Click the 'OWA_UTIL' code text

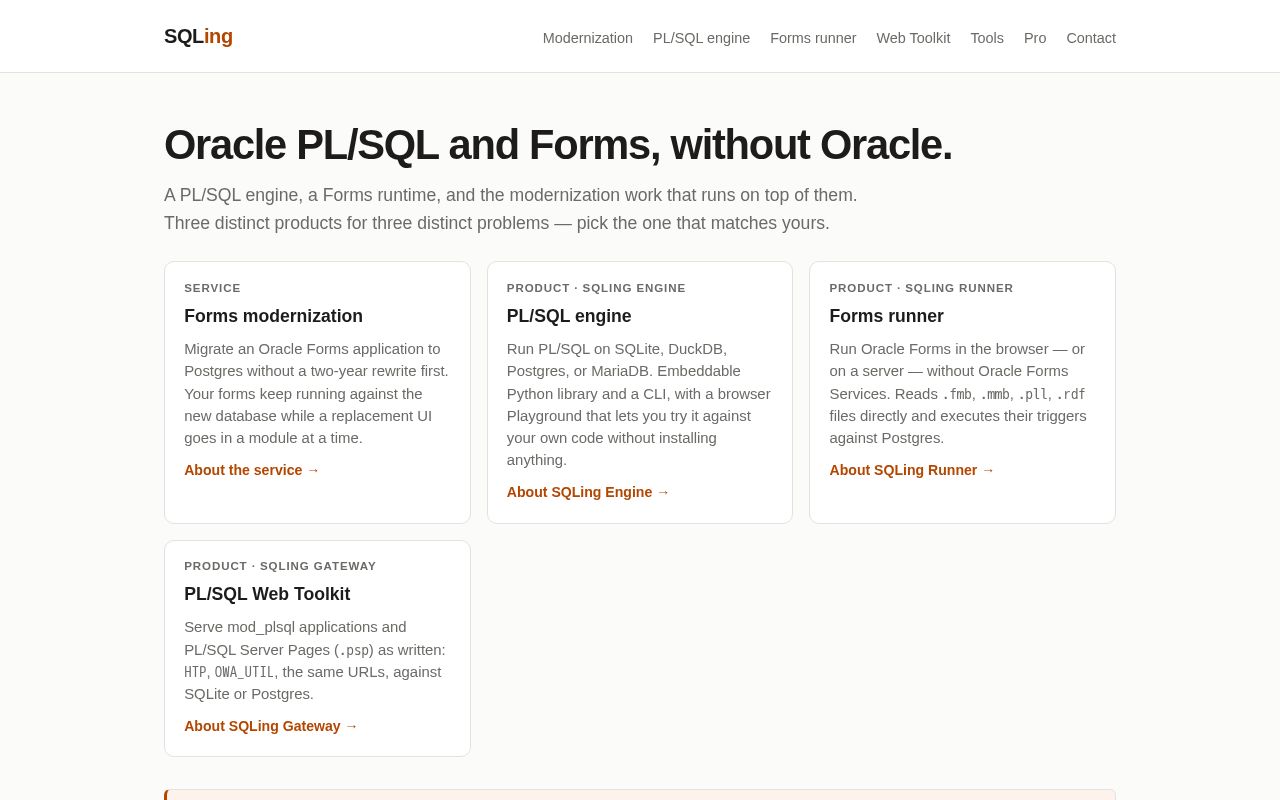244,672
